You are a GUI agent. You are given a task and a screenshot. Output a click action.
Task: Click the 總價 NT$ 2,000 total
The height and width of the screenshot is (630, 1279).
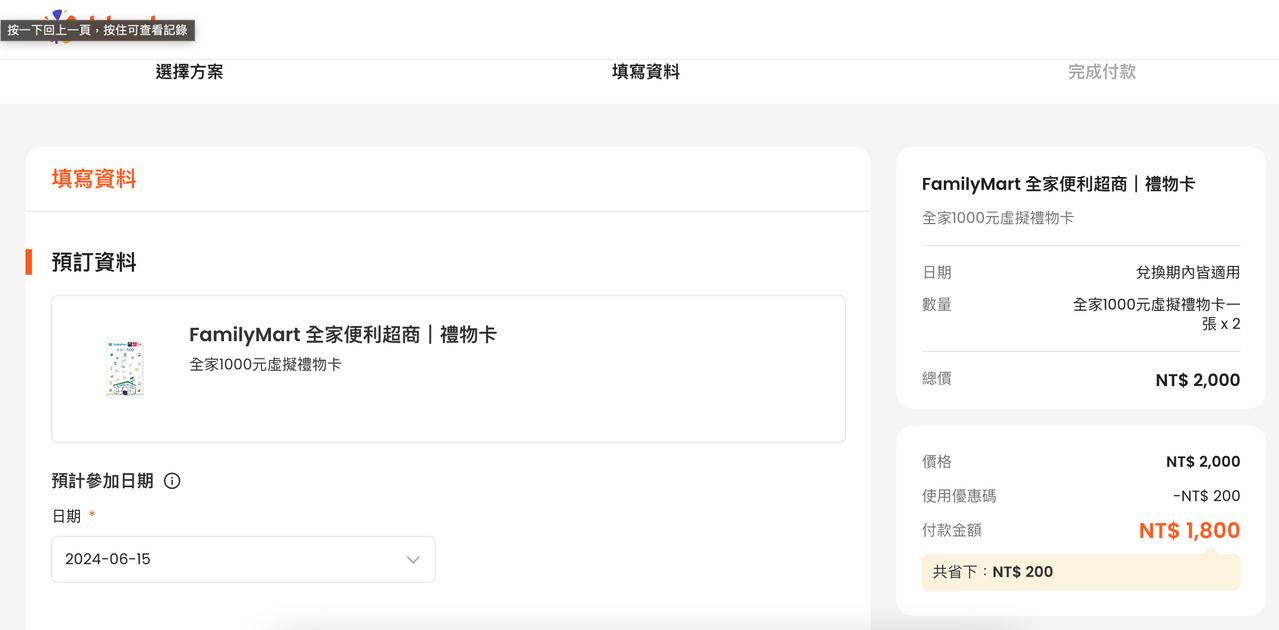(1197, 380)
